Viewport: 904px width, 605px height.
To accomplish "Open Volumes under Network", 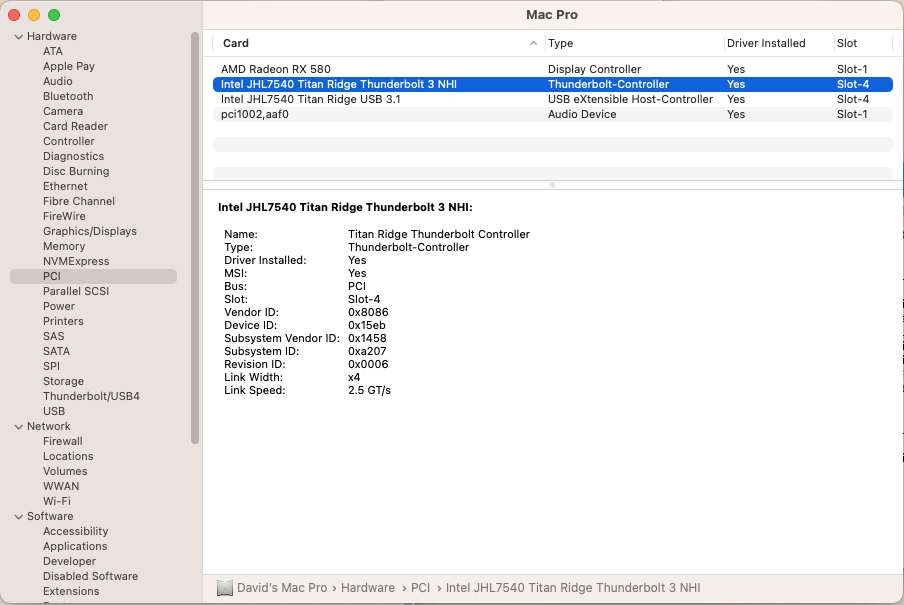I will coord(65,471).
